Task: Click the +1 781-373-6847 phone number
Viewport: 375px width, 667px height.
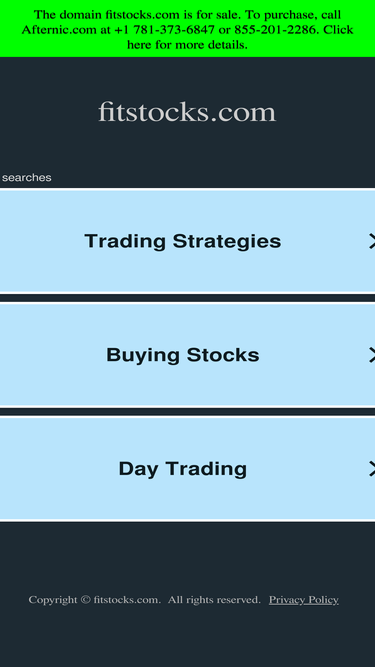Action: click(x=165, y=30)
